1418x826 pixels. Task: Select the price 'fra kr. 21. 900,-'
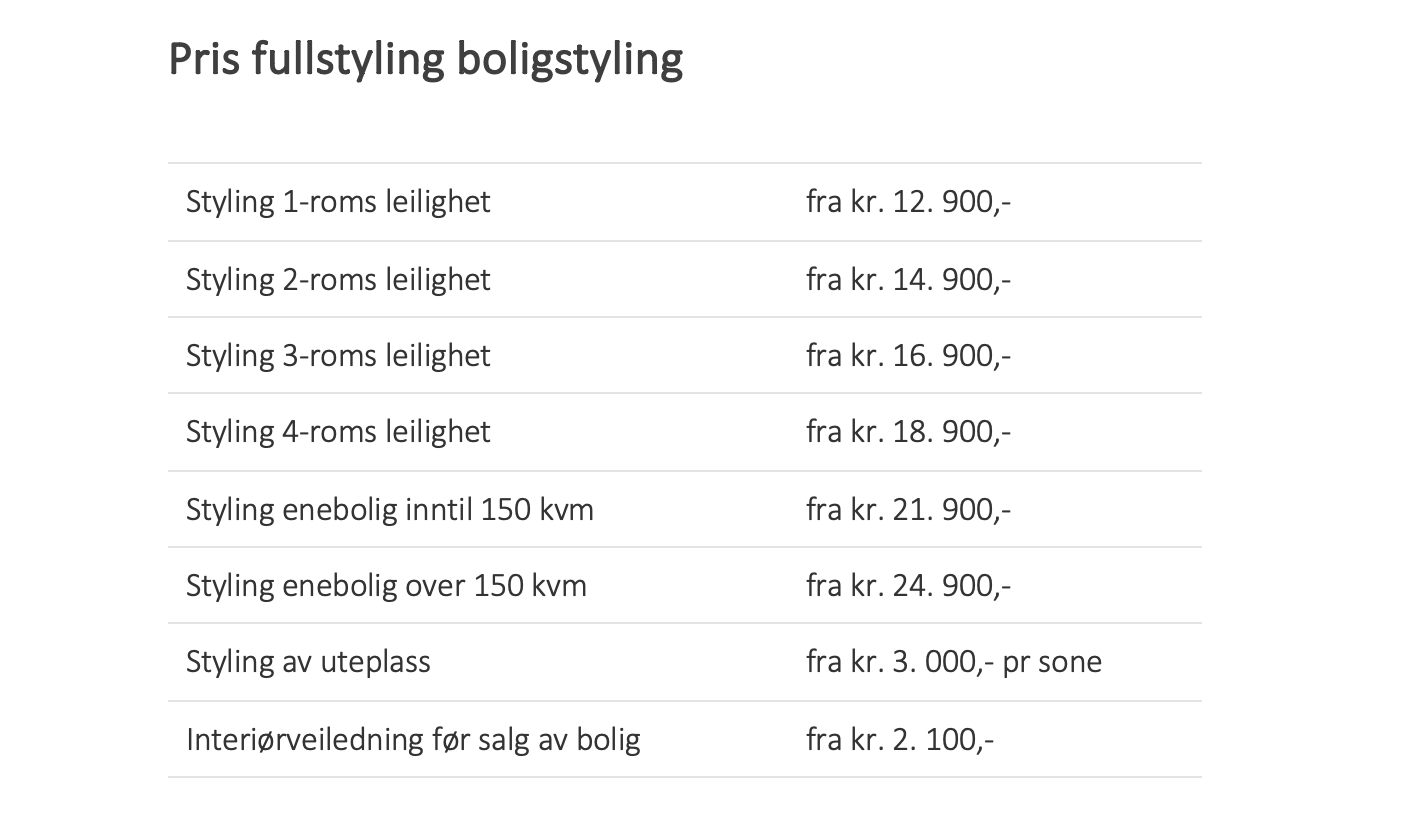[x=908, y=510]
